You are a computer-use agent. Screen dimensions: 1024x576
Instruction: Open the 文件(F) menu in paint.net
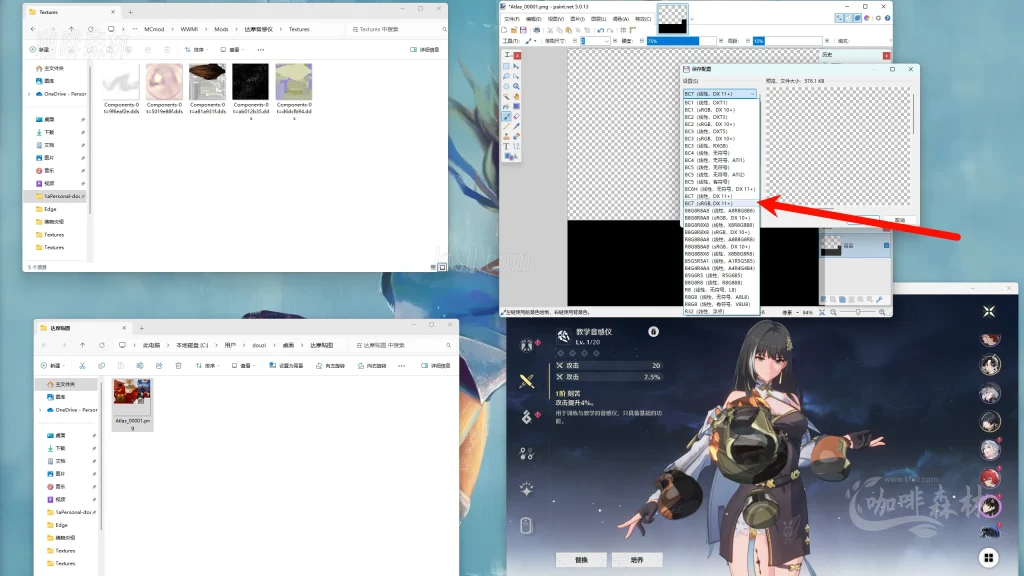[x=512, y=18]
